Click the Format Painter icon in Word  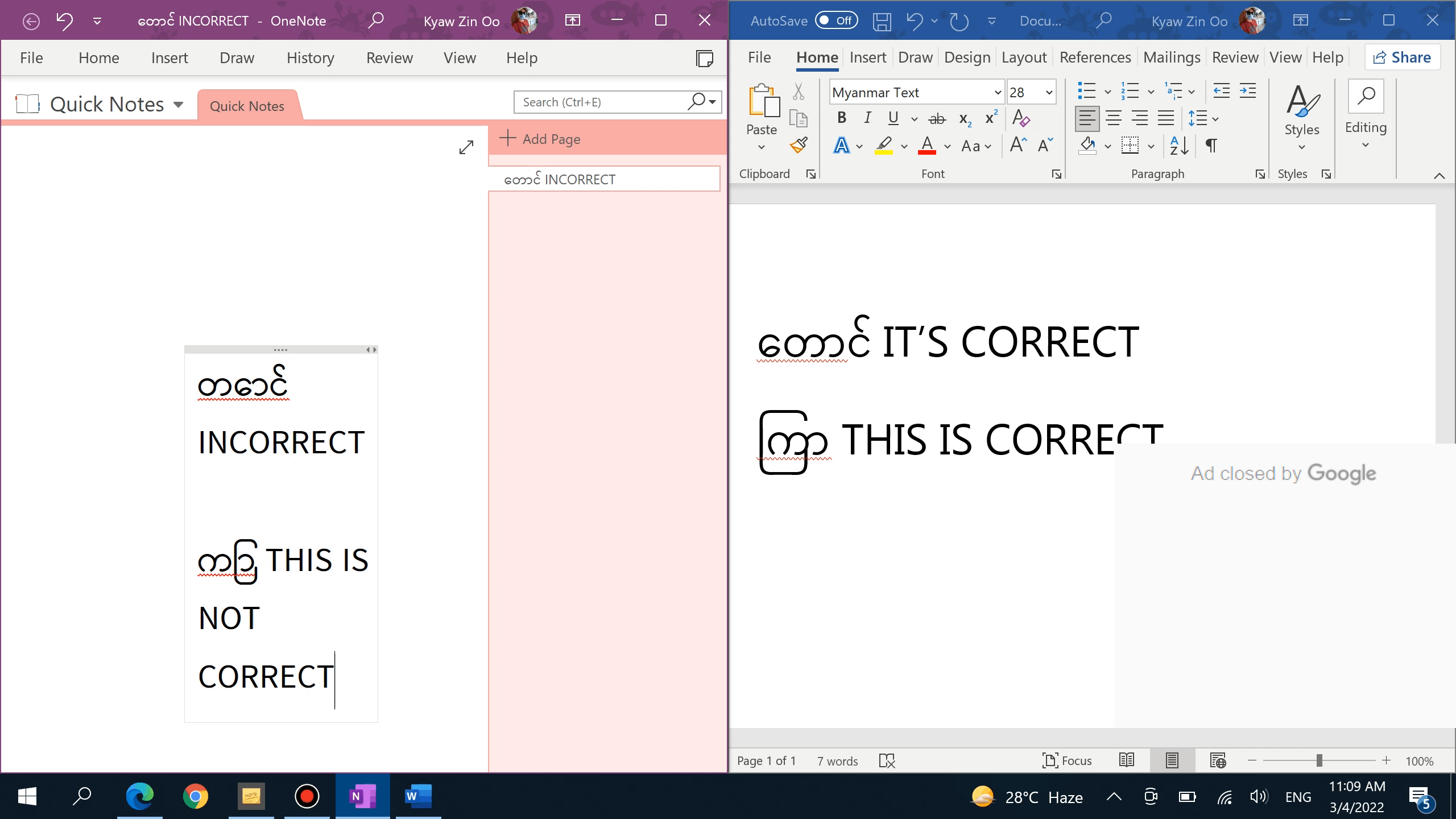(x=799, y=146)
